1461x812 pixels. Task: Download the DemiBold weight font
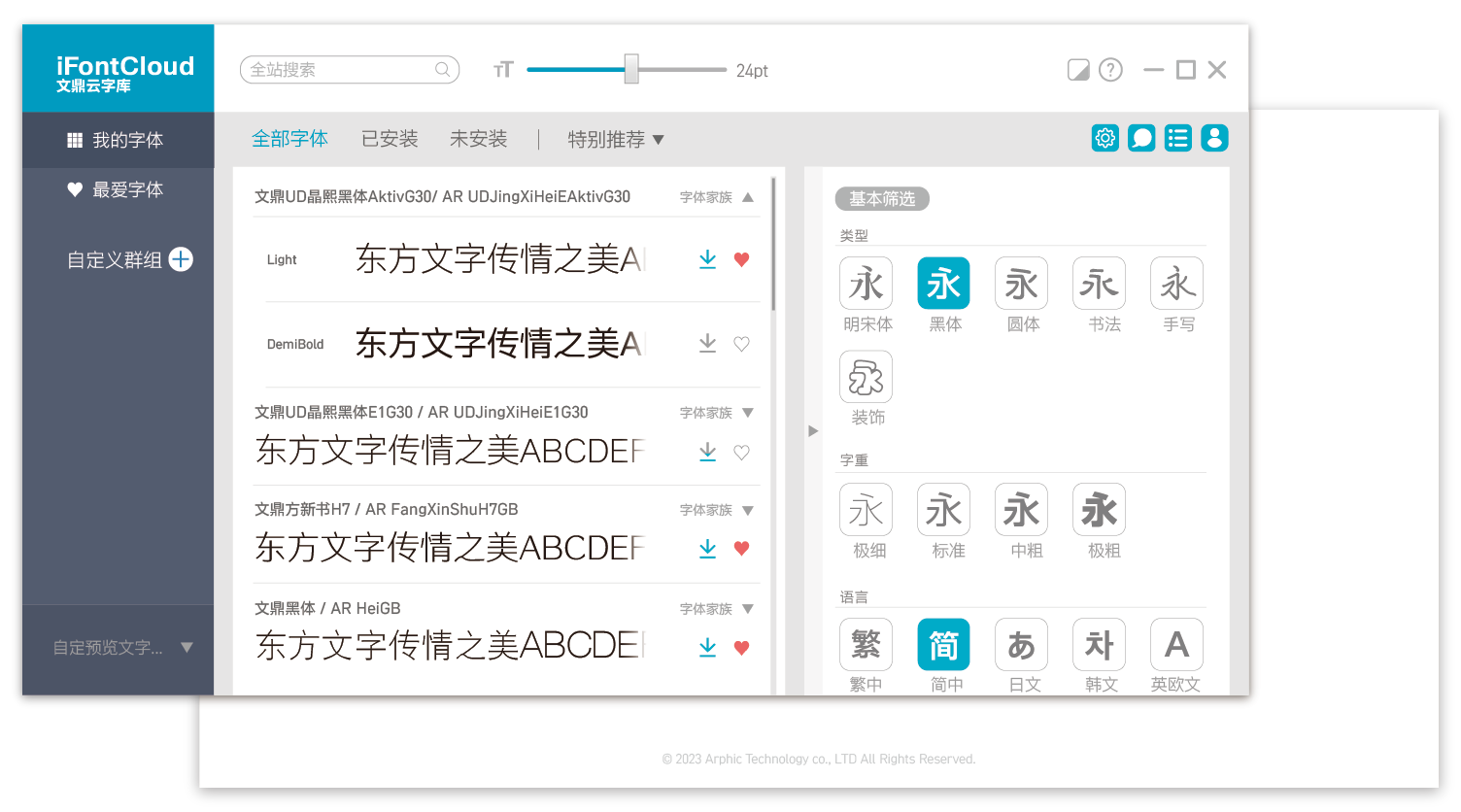coord(708,344)
